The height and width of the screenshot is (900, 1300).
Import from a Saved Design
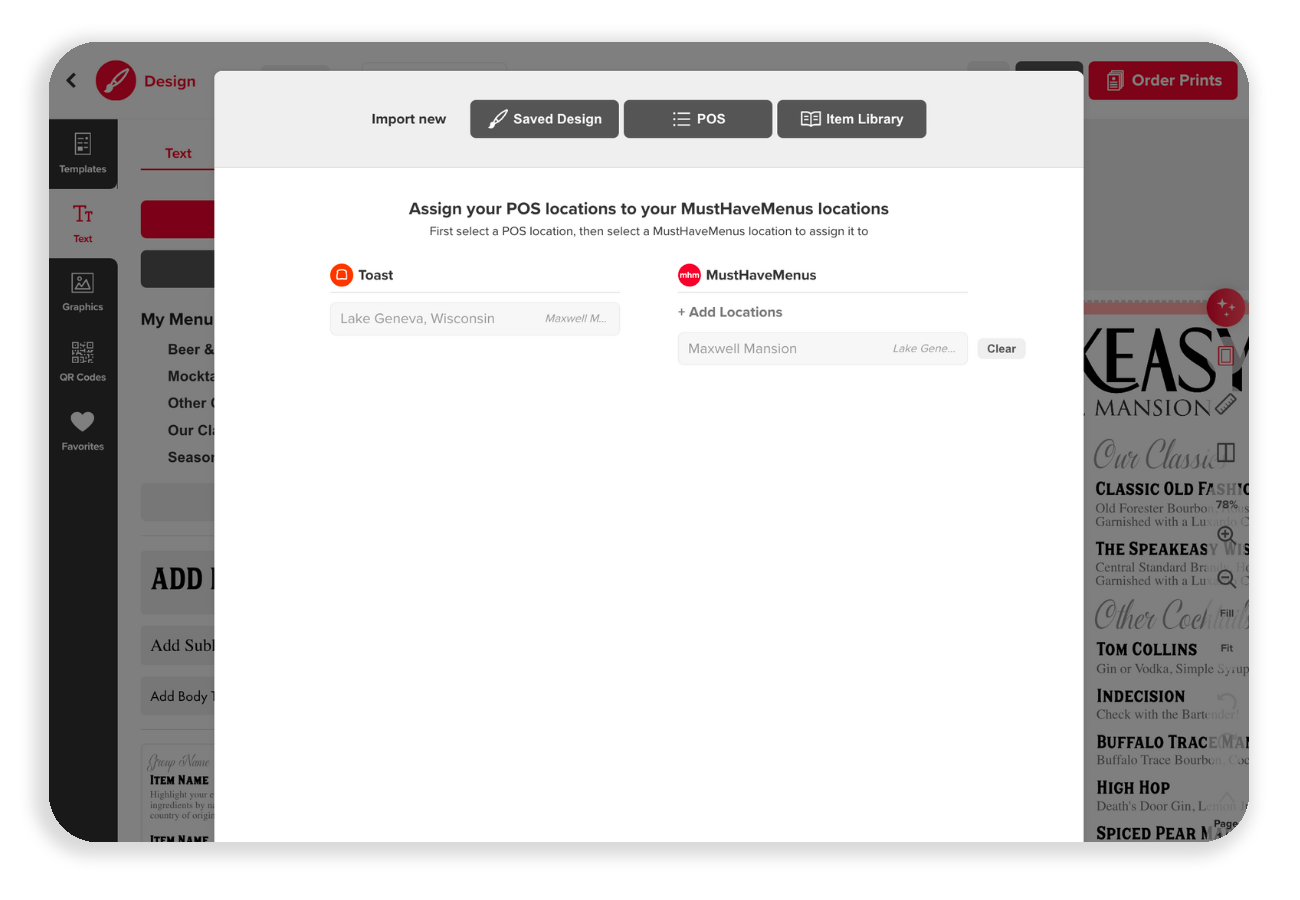544,119
